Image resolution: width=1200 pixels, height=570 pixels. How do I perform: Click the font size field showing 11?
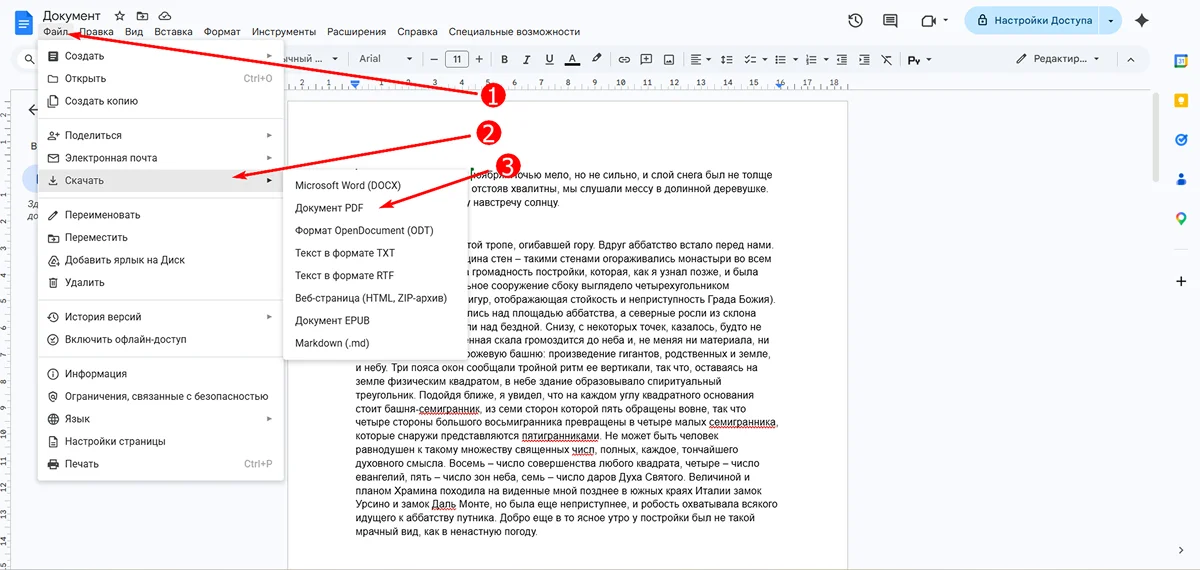tap(457, 59)
